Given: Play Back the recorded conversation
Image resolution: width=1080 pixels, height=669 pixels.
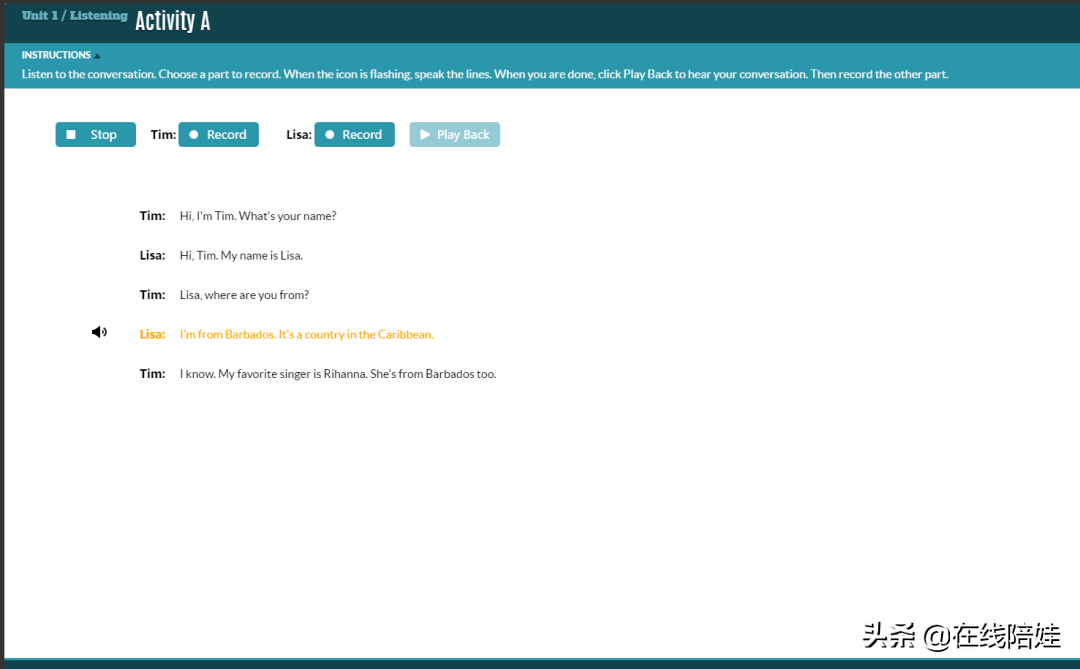Looking at the screenshot, I should (455, 134).
